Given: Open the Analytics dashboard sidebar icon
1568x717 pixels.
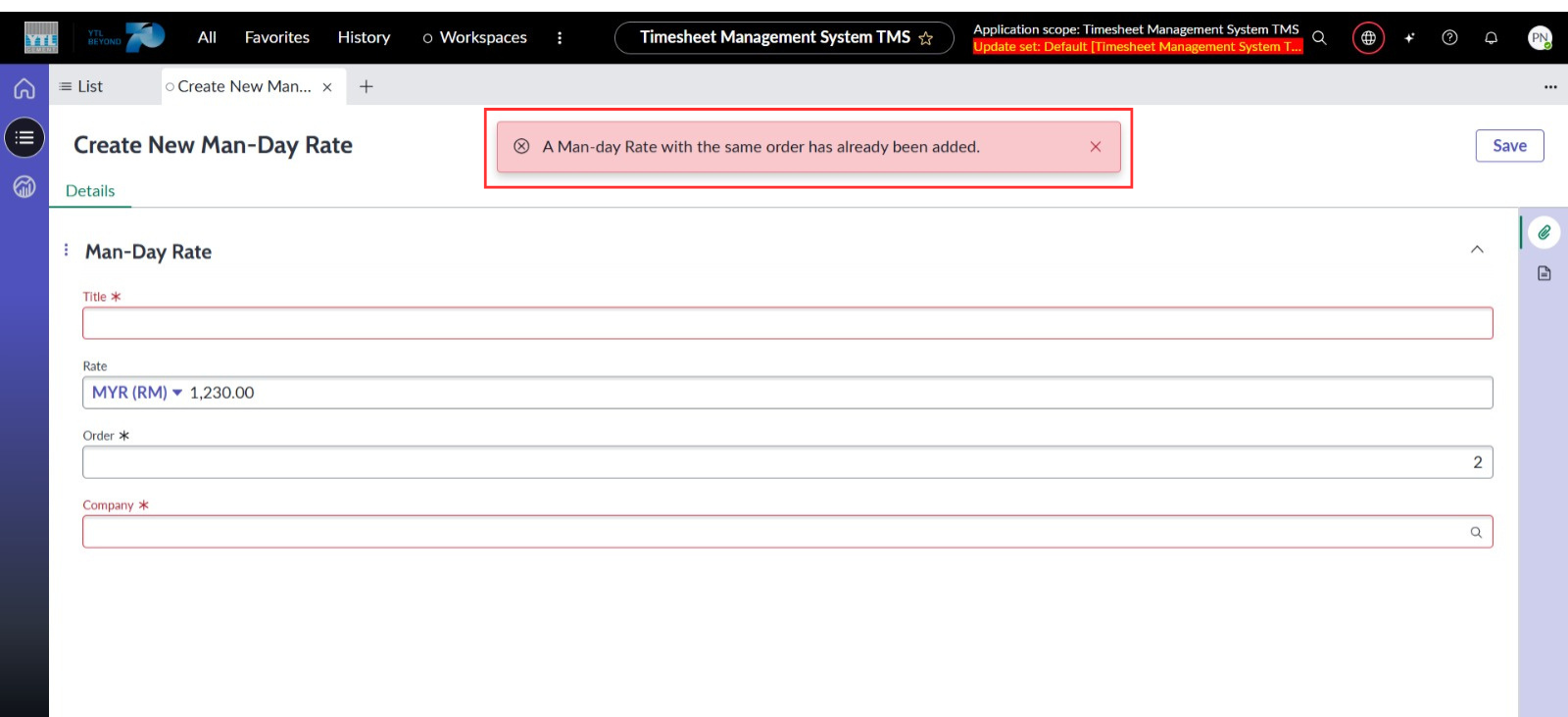Looking at the screenshot, I should coord(24,186).
